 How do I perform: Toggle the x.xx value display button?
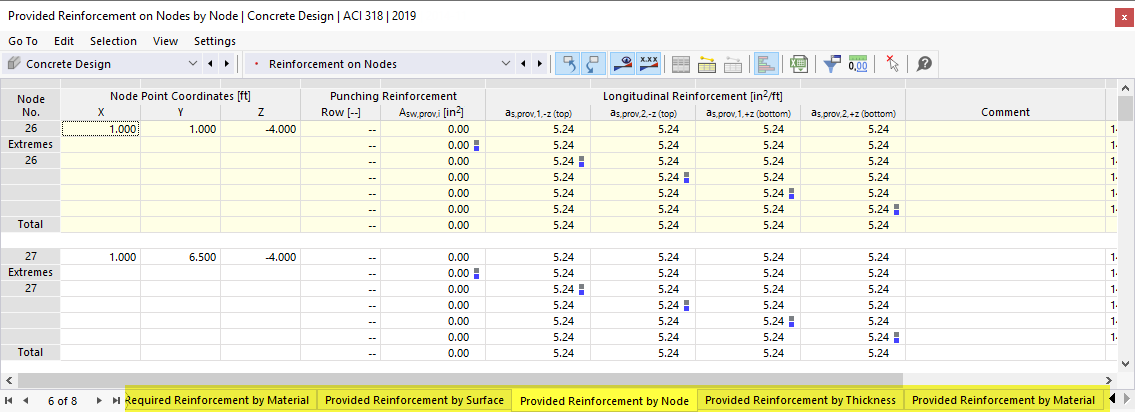(648, 63)
